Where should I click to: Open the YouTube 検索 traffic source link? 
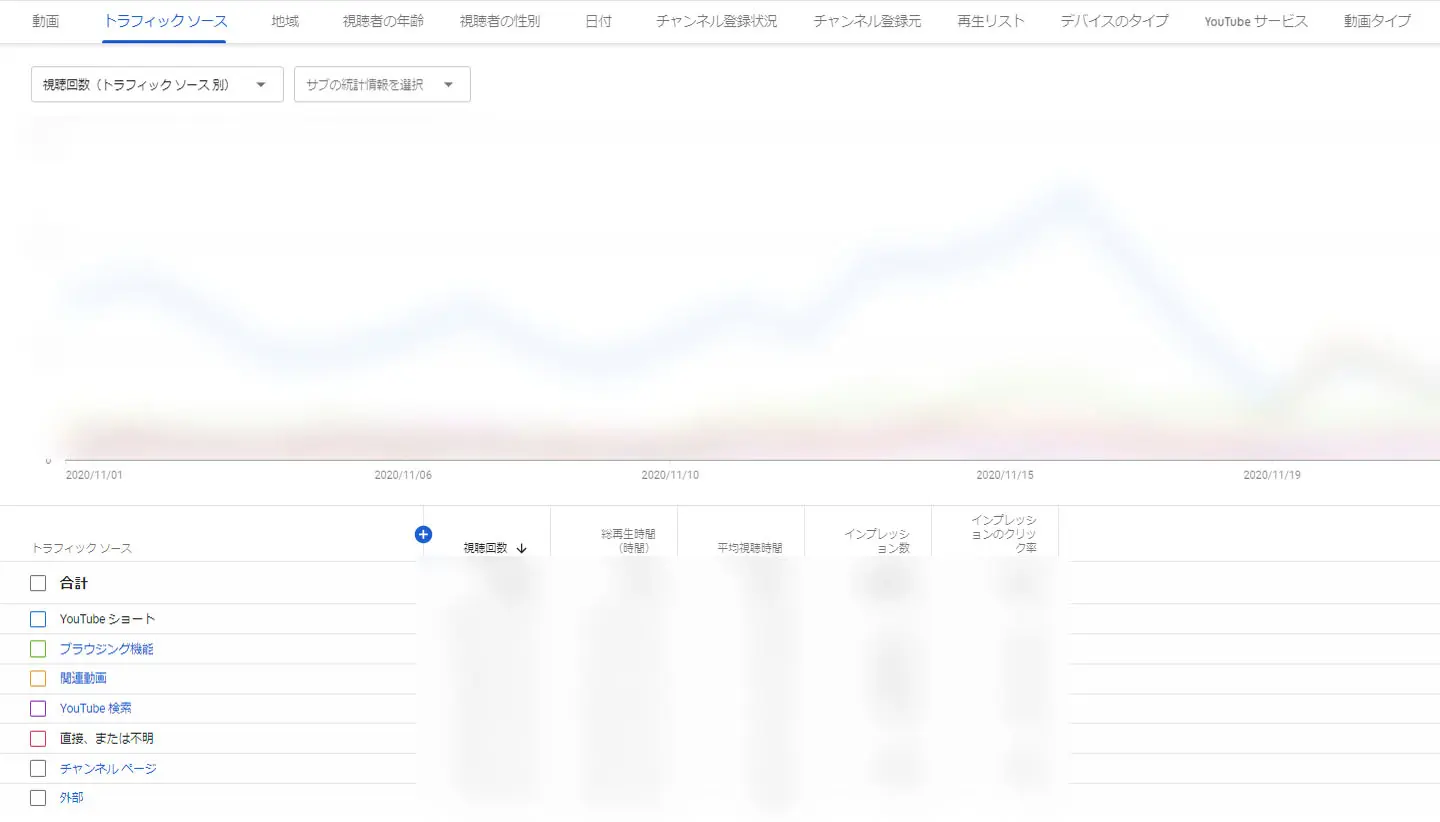point(95,708)
